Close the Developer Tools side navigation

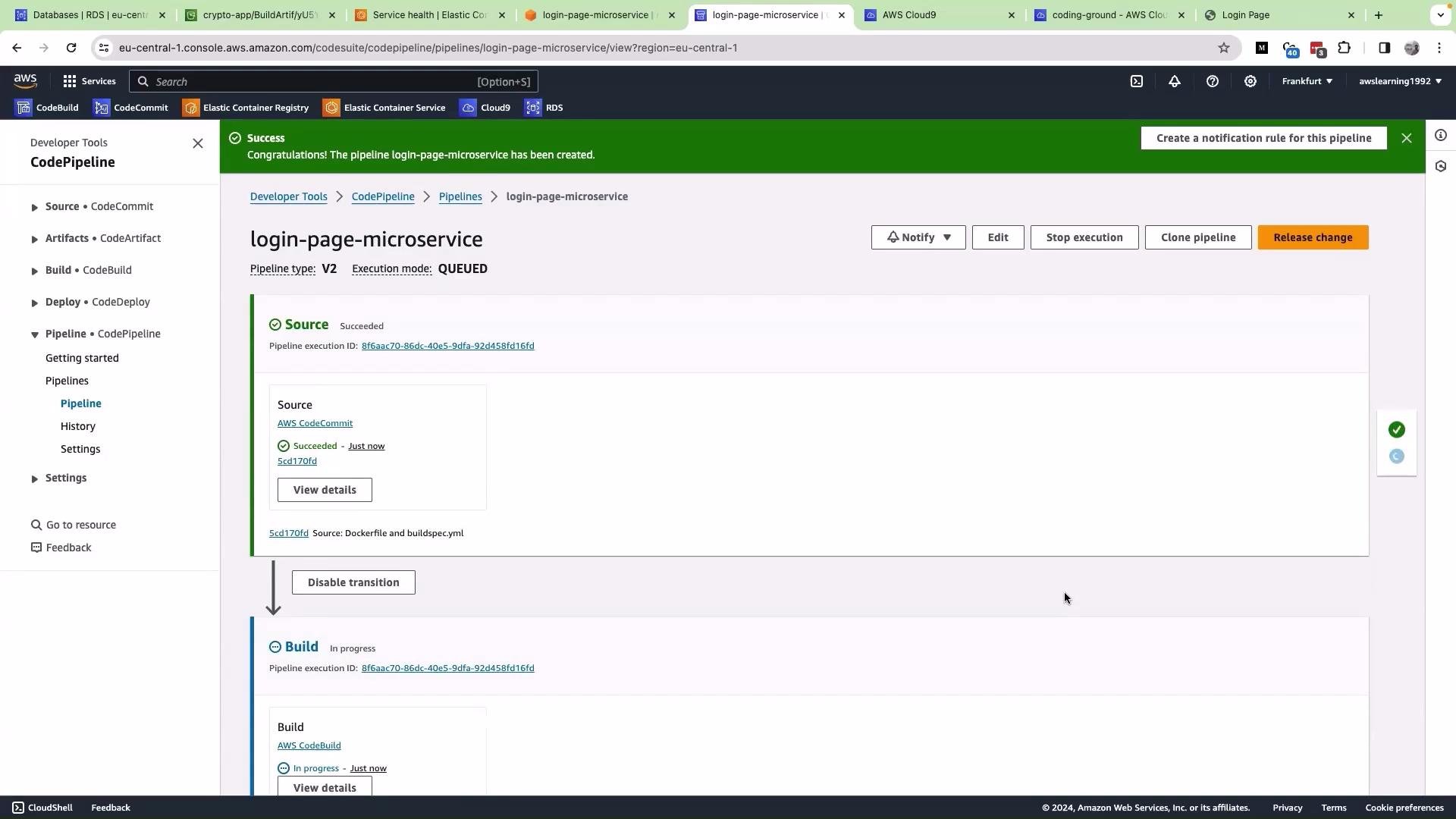coord(198,143)
